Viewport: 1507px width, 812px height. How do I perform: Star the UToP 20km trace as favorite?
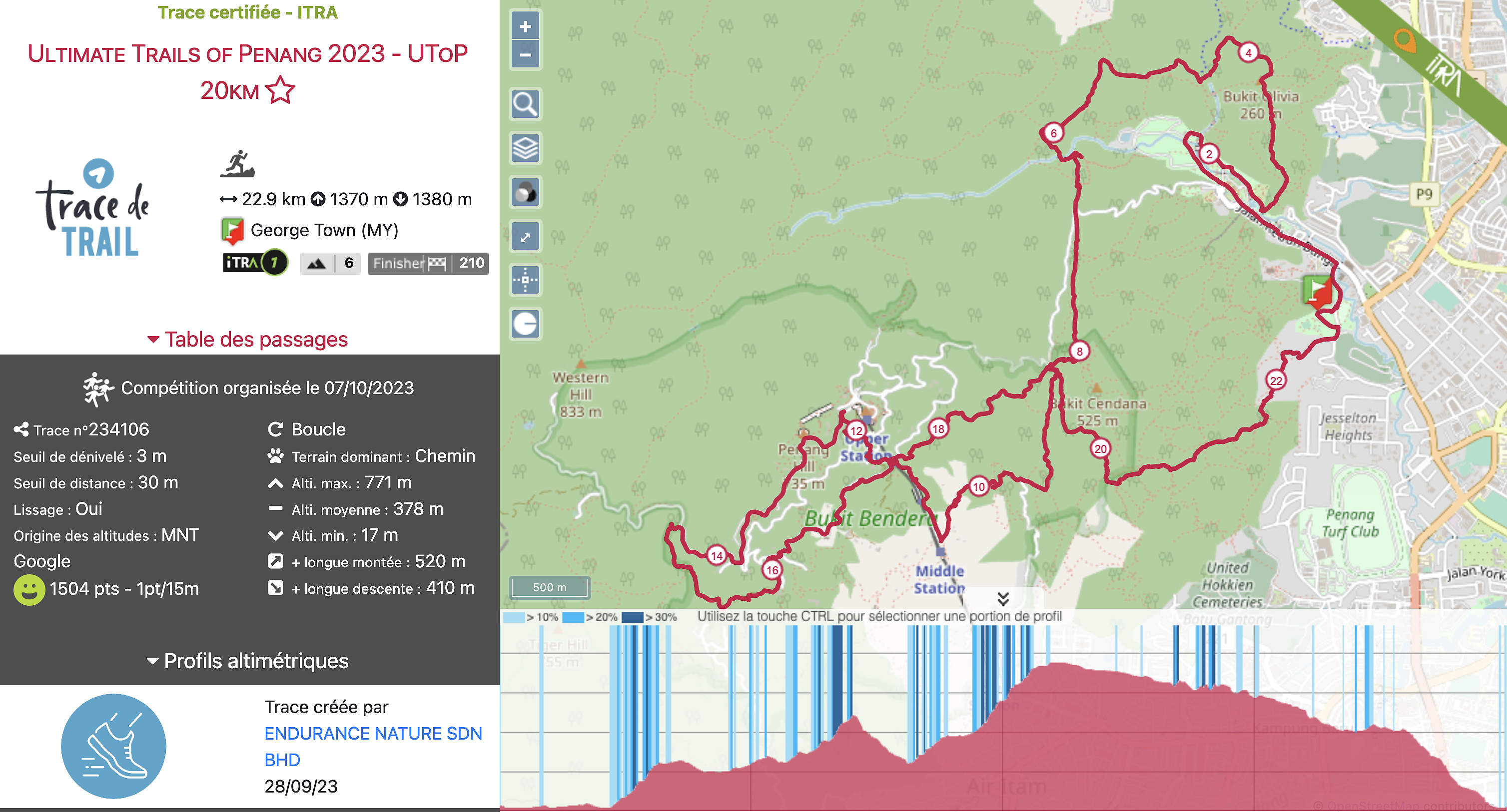[280, 89]
